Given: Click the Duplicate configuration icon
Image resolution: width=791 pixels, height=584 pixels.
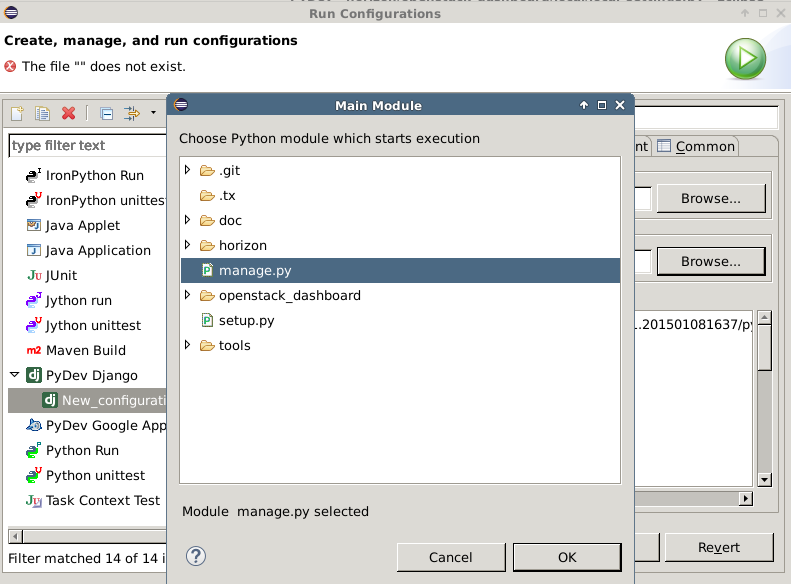Looking at the screenshot, I should [42, 113].
